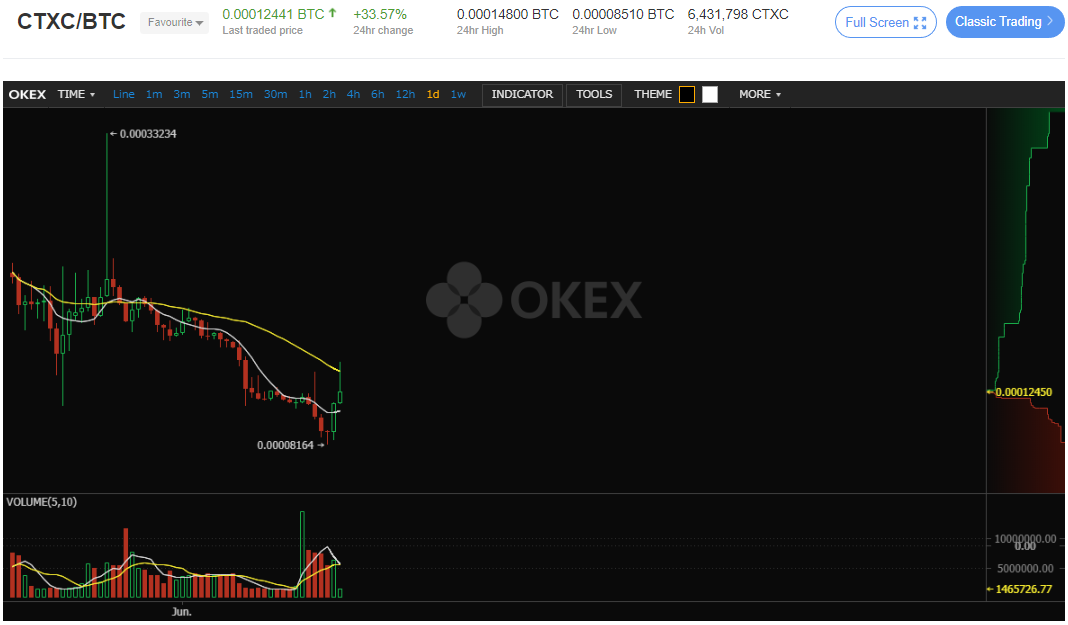The width and height of the screenshot is (1068, 625).
Task: Set chart interval to 15m
Action: click(x=240, y=94)
